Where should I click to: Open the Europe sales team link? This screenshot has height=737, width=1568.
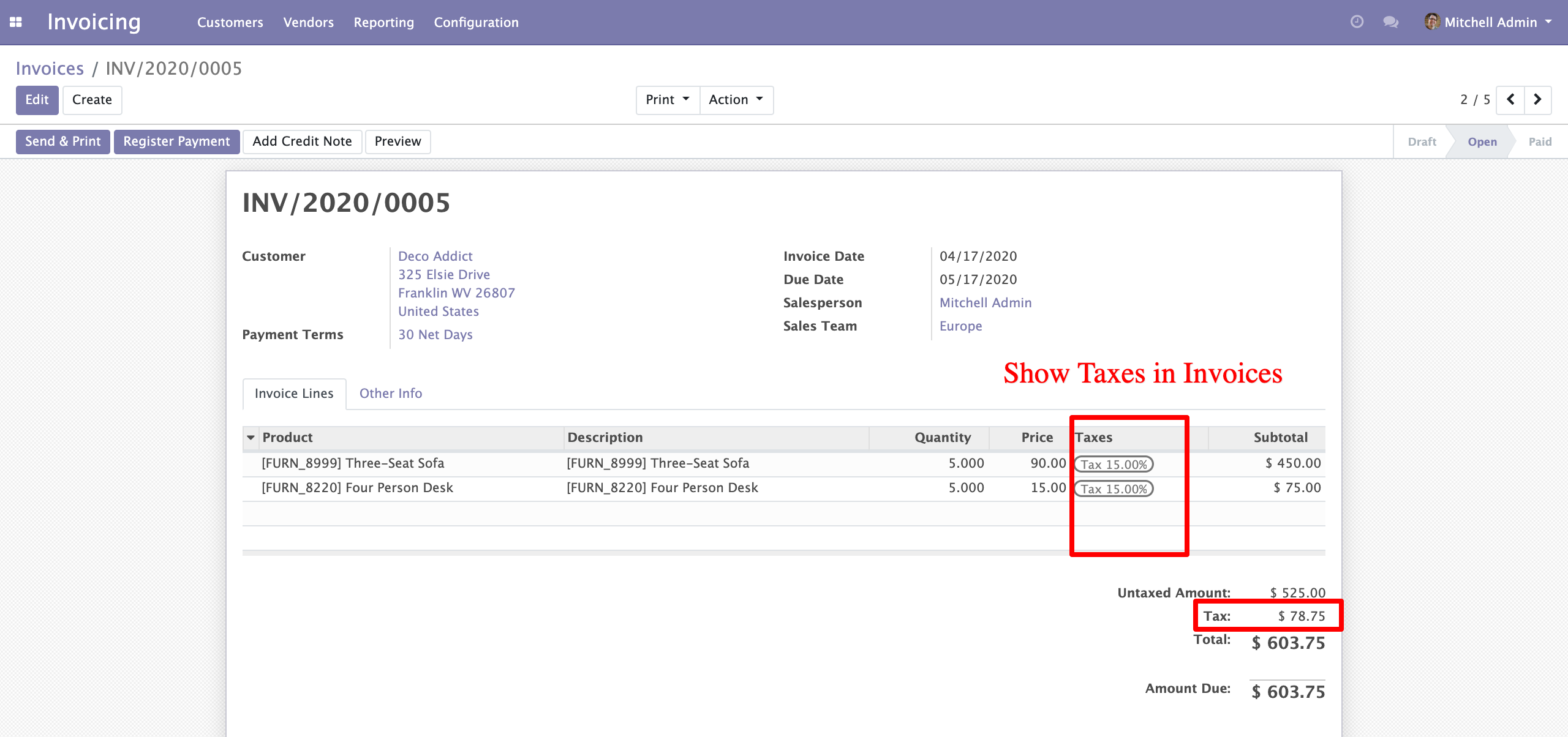[960, 326]
